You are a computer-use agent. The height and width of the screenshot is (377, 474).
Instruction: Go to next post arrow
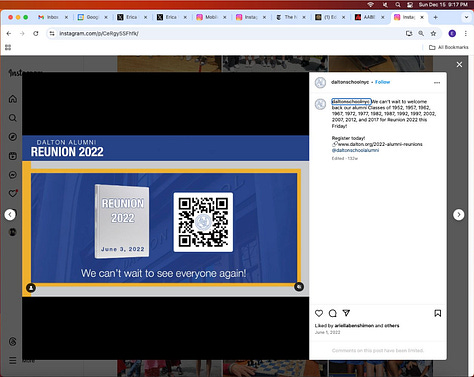point(459,215)
